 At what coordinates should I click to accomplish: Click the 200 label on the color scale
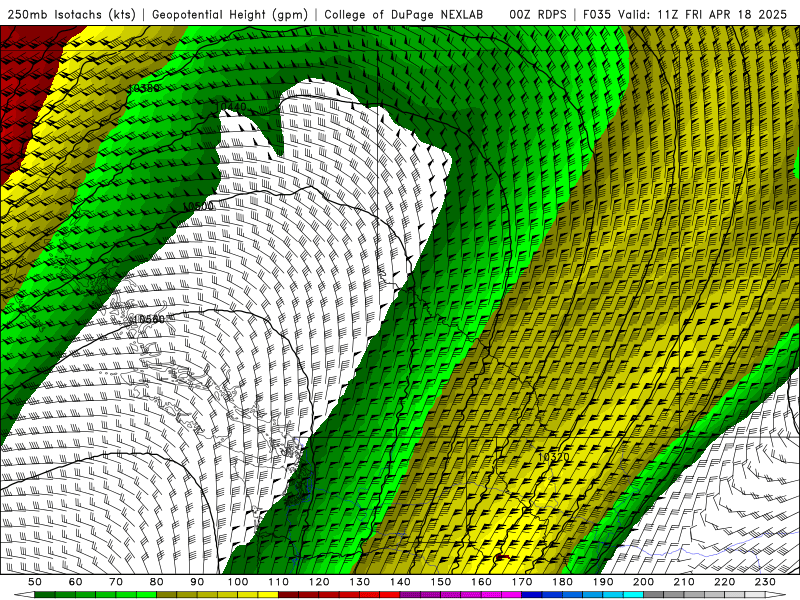point(643,582)
